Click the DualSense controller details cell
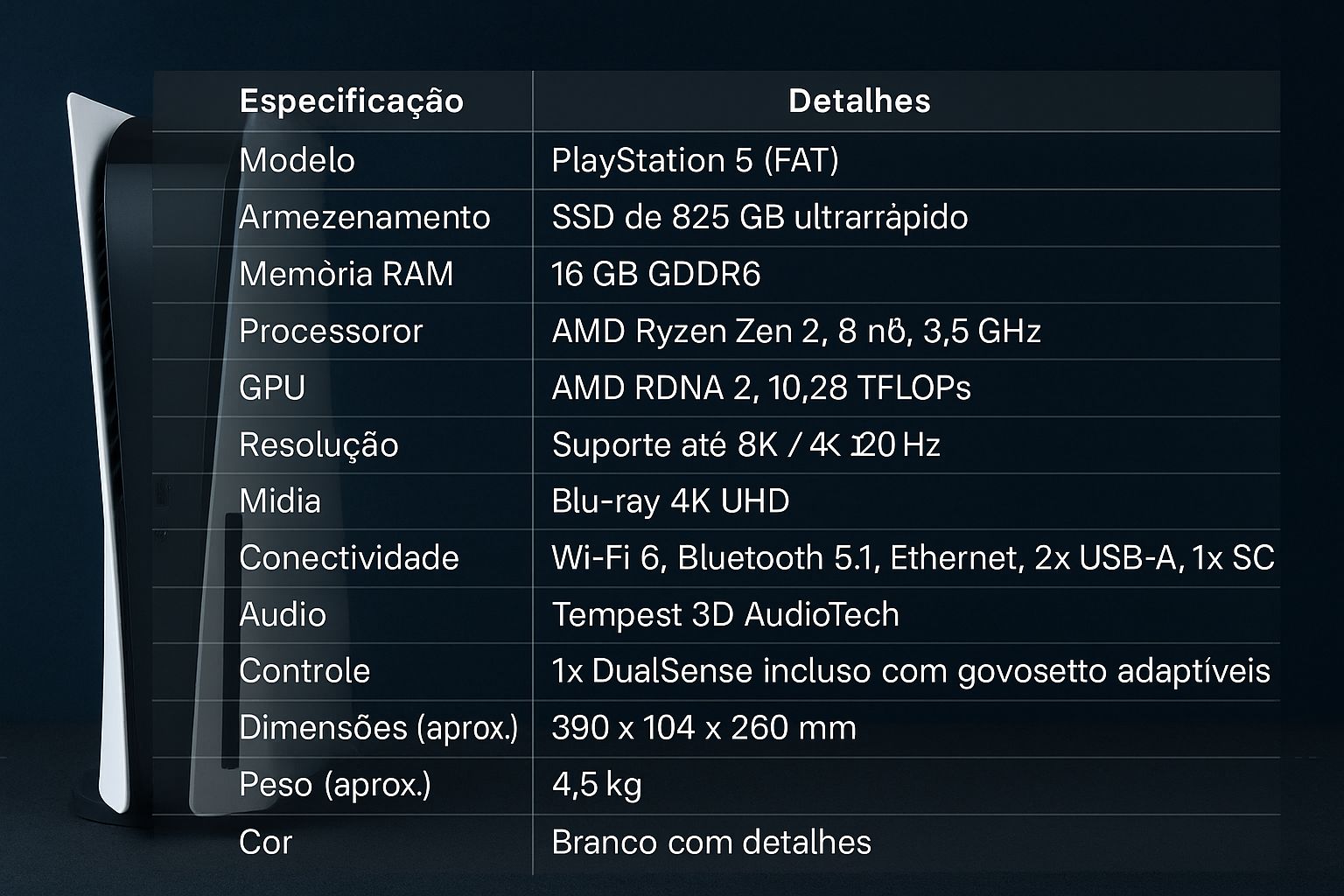Screen dimensions: 1344x896 coord(910,671)
